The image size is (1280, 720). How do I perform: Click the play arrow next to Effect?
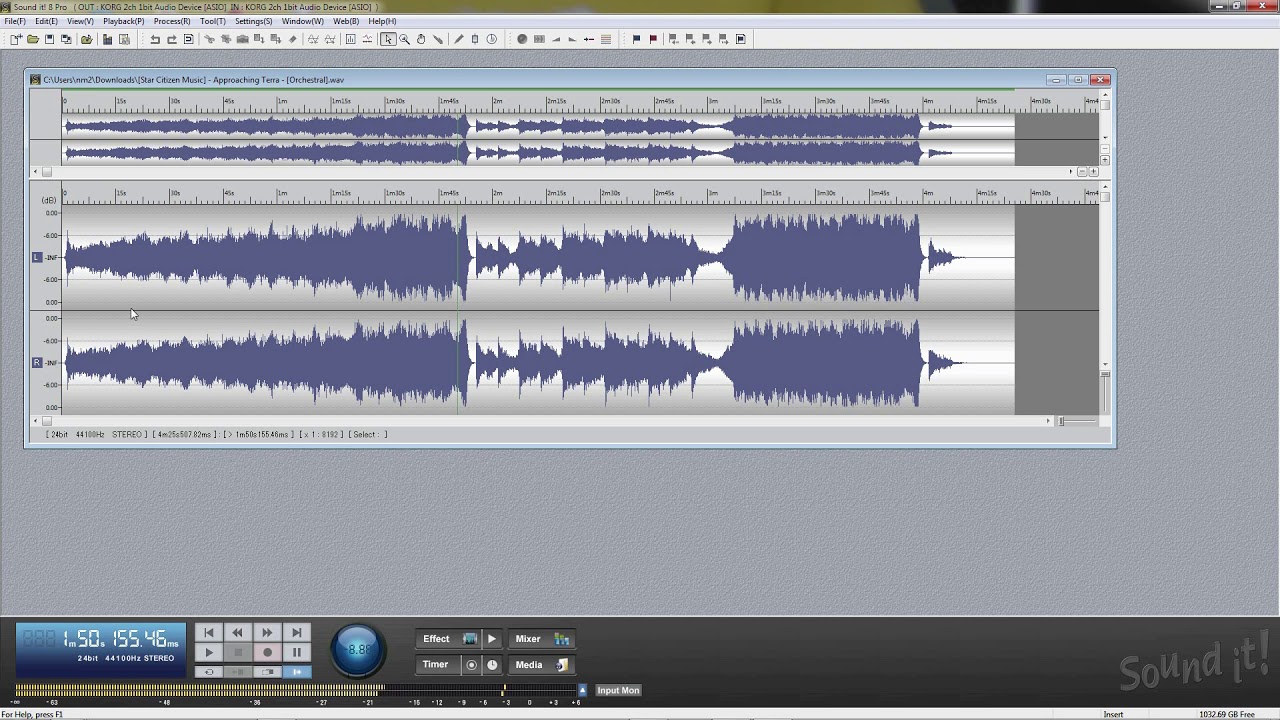(x=492, y=639)
